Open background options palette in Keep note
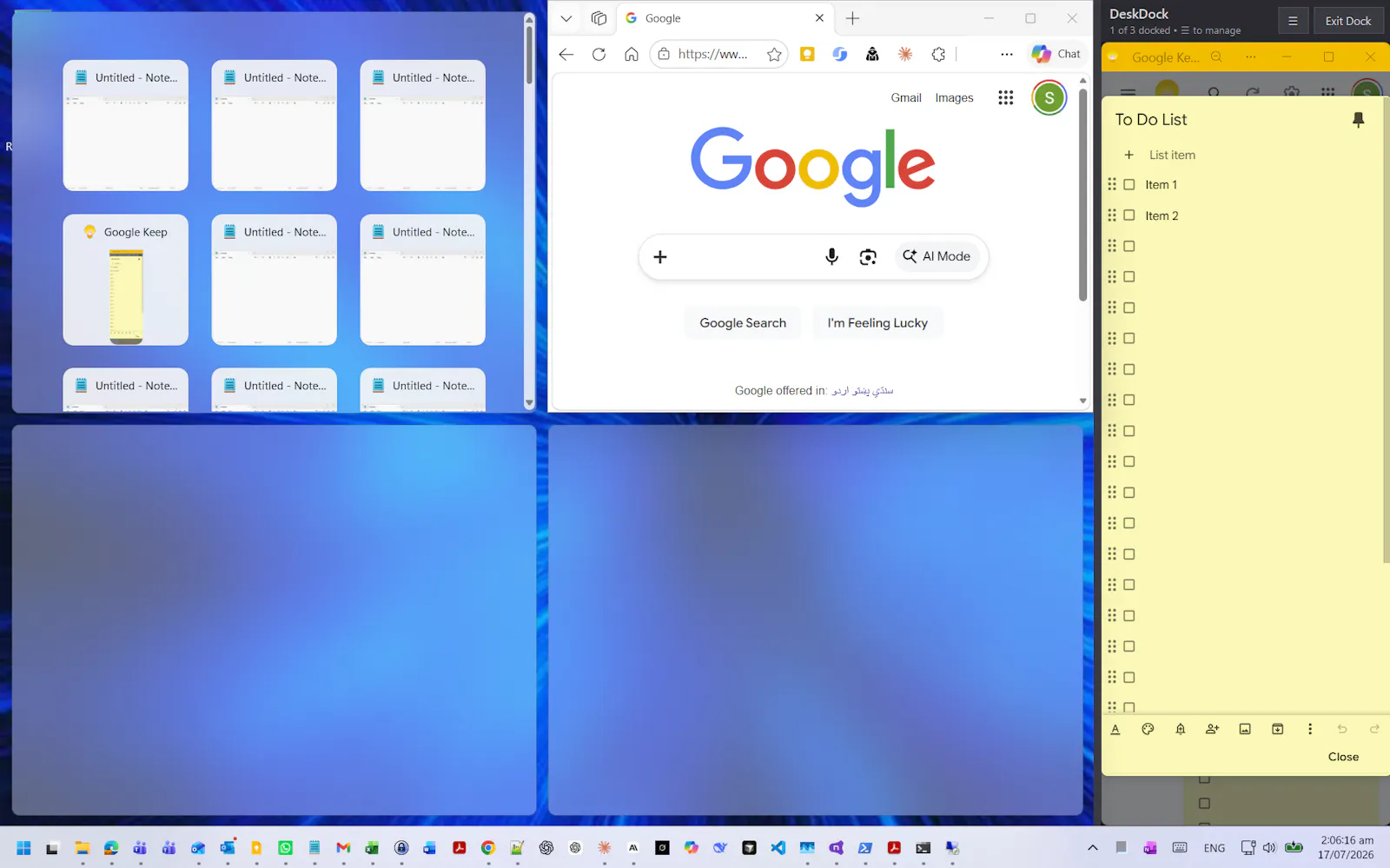Screen dimensions: 1390x868 pos(1148,729)
